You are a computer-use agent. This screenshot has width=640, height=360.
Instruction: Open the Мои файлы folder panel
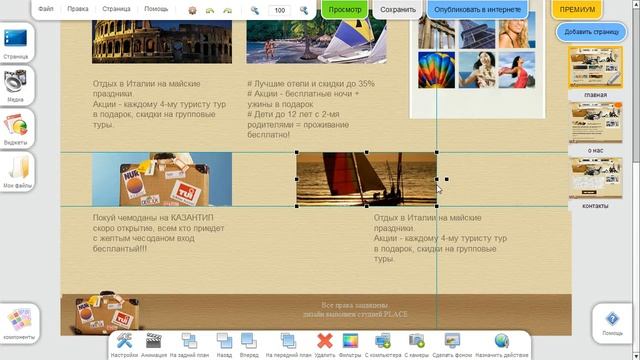pos(17,172)
